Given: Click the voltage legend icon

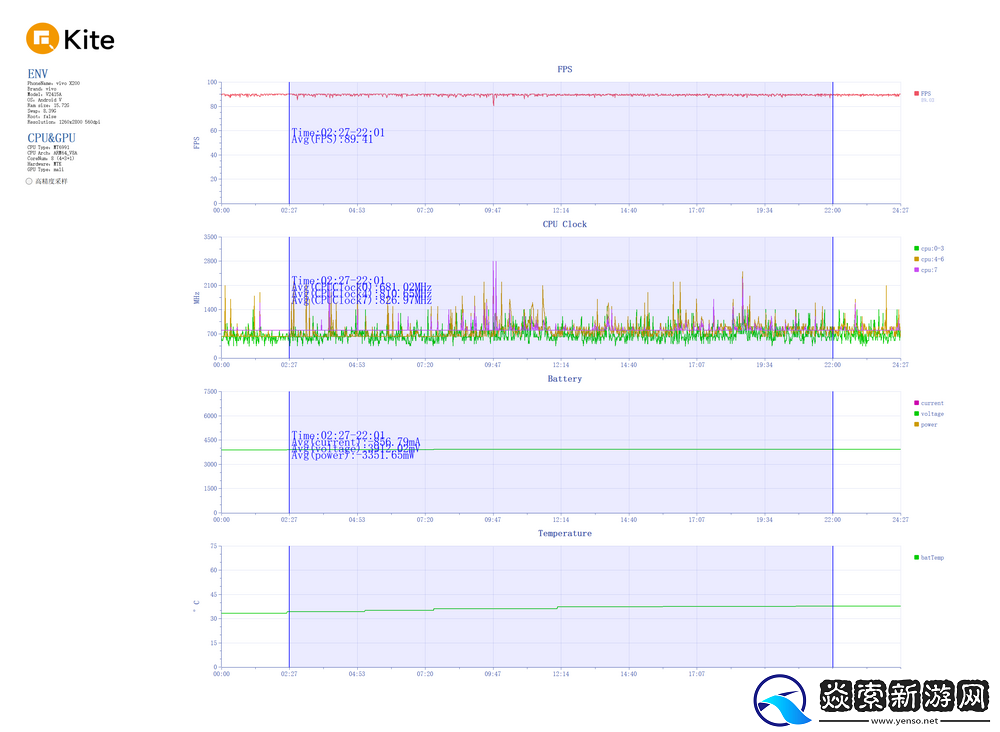Looking at the screenshot, I should tap(916, 414).
